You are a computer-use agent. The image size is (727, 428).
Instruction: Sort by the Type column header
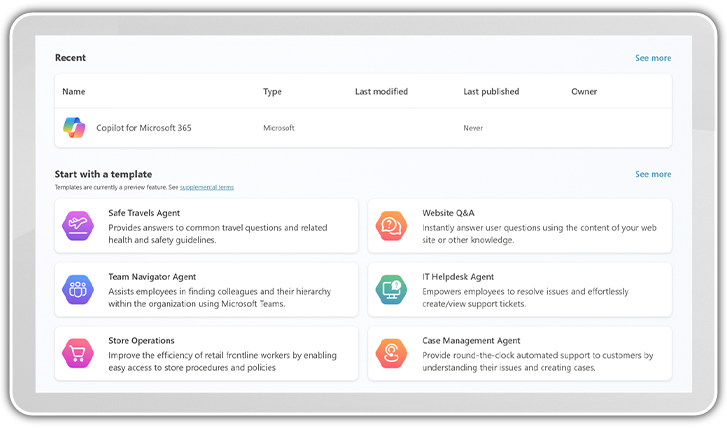click(272, 92)
